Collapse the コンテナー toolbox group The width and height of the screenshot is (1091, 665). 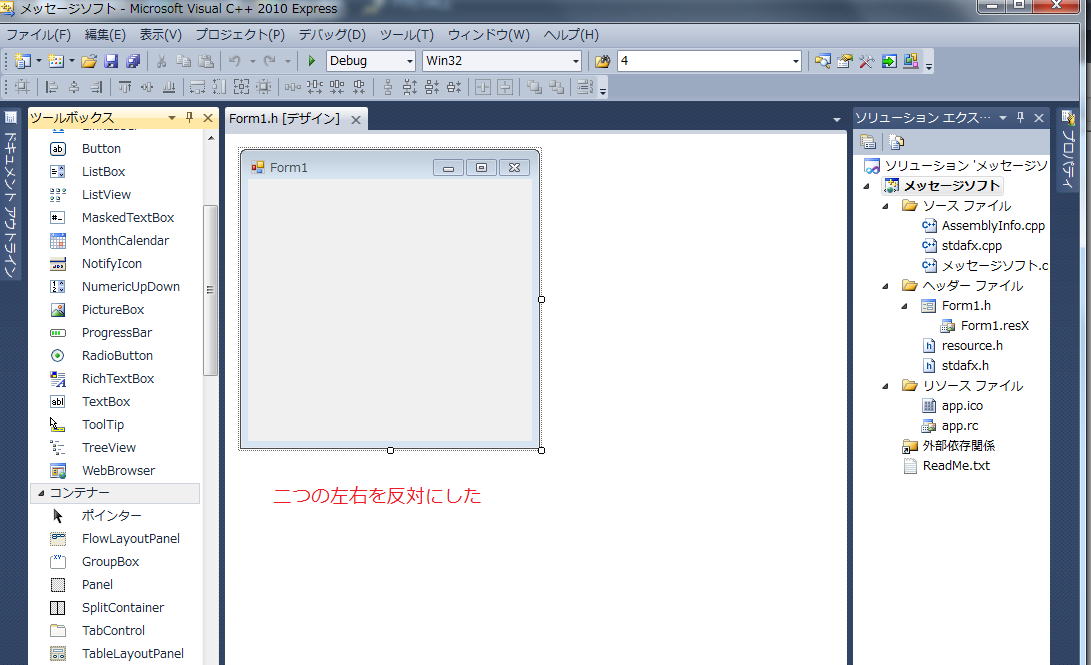41,493
